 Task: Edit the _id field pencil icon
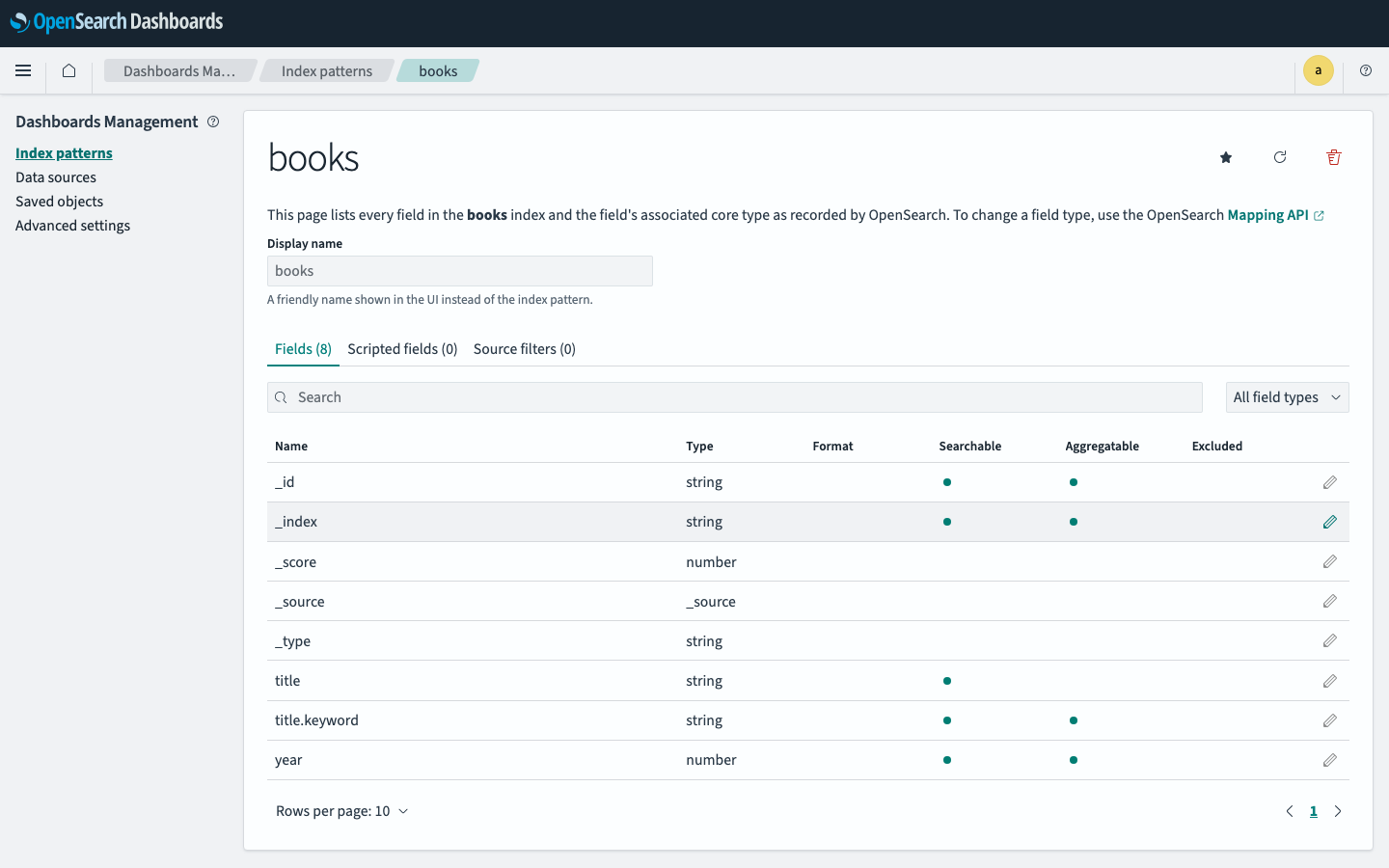coord(1330,482)
